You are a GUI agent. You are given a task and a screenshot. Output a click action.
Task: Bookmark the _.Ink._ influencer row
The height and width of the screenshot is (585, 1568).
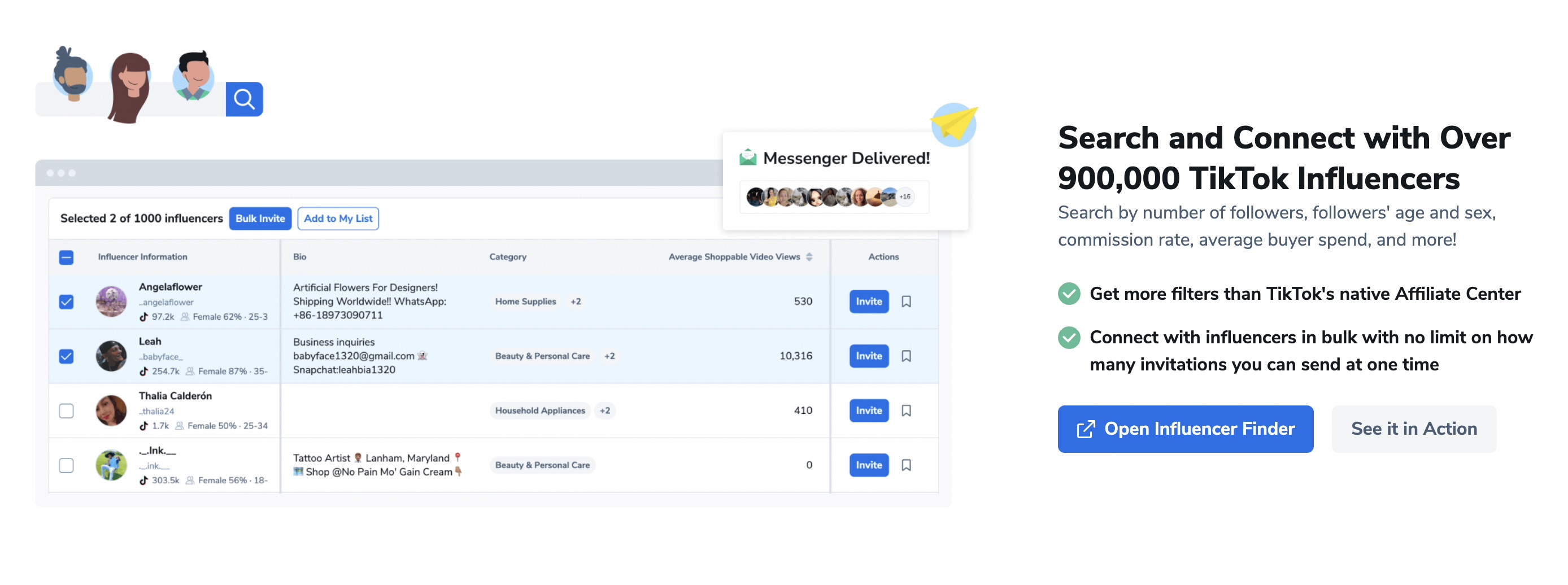(x=906, y=465)
